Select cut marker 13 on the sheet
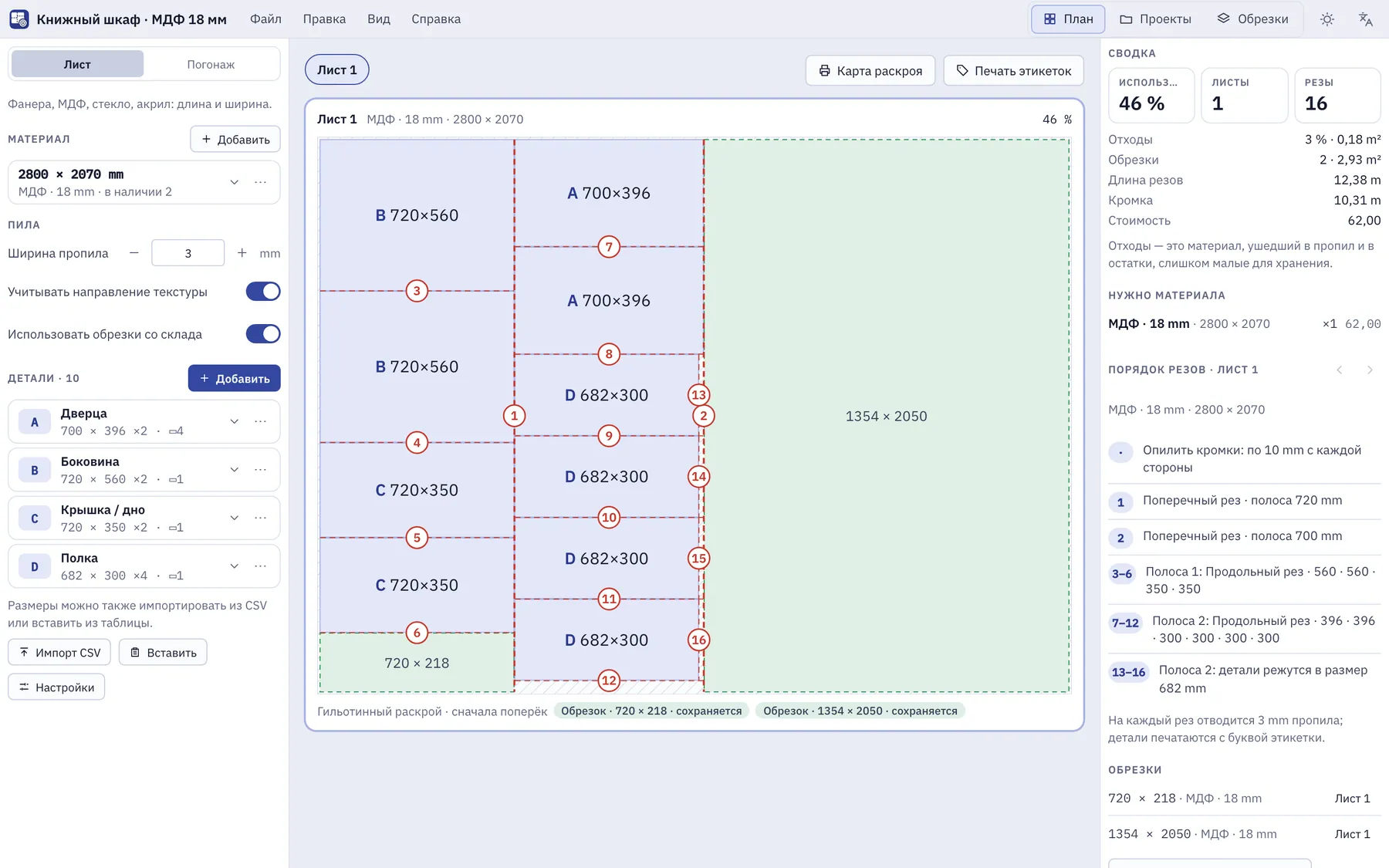This screenshot has height=868, width=1389. coord(698,395)
